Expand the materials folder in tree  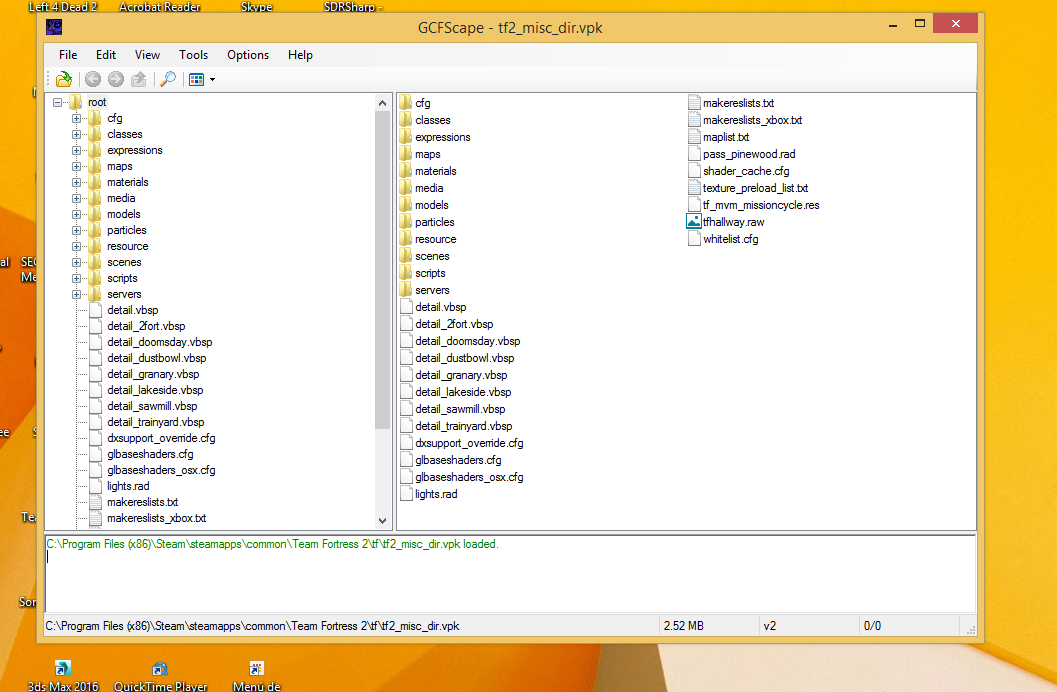click(x=76, y=183)
